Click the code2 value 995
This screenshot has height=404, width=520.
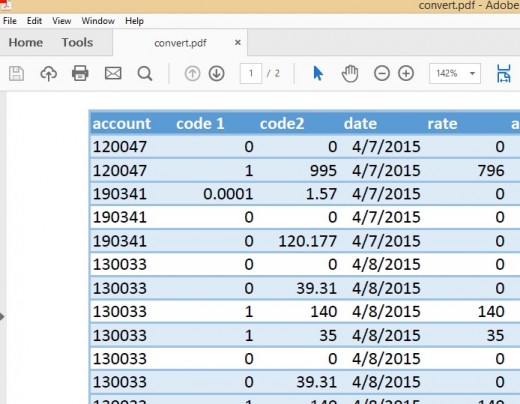click(x=323, y=171)
